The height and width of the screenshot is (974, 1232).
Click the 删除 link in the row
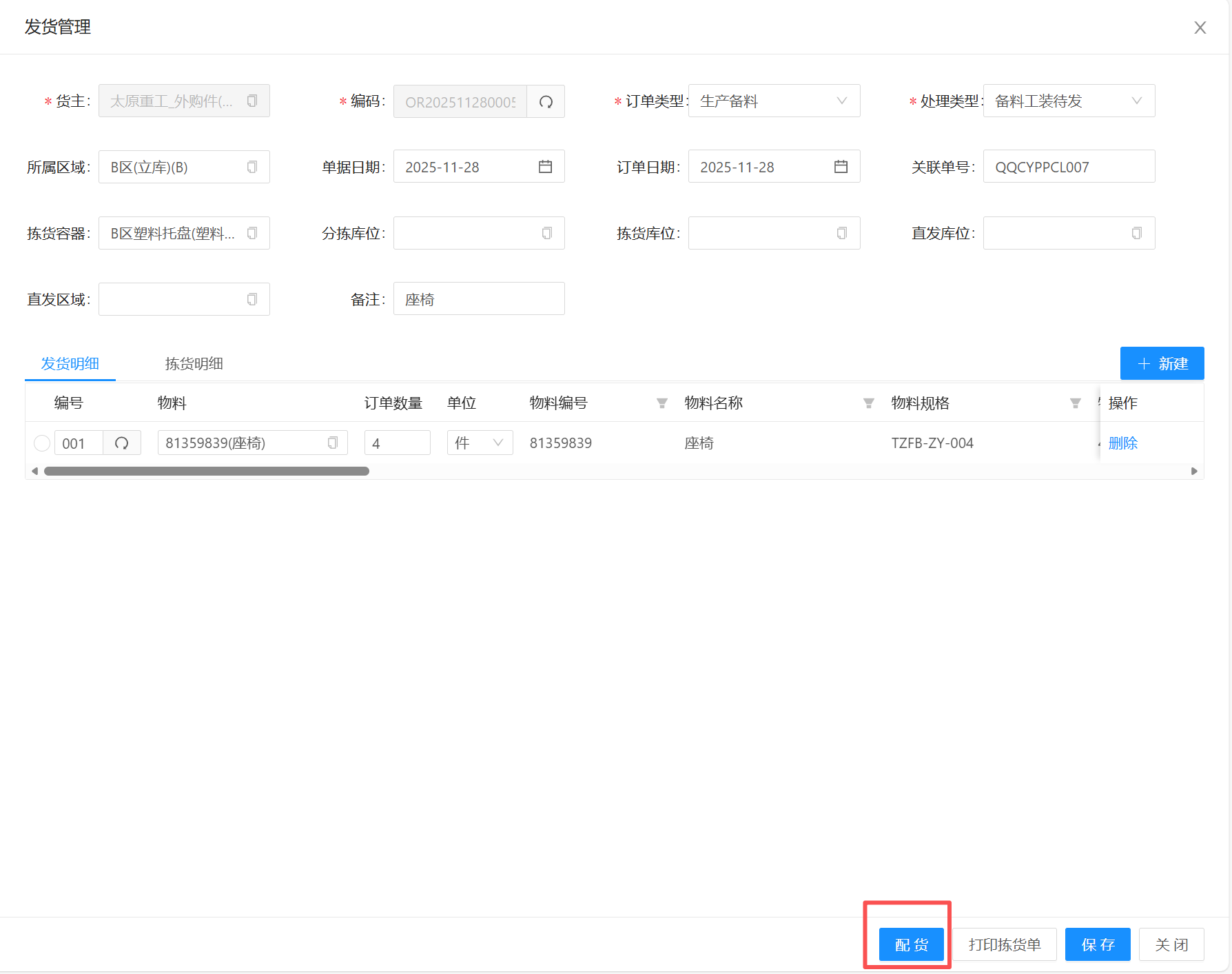[1122, 443]
